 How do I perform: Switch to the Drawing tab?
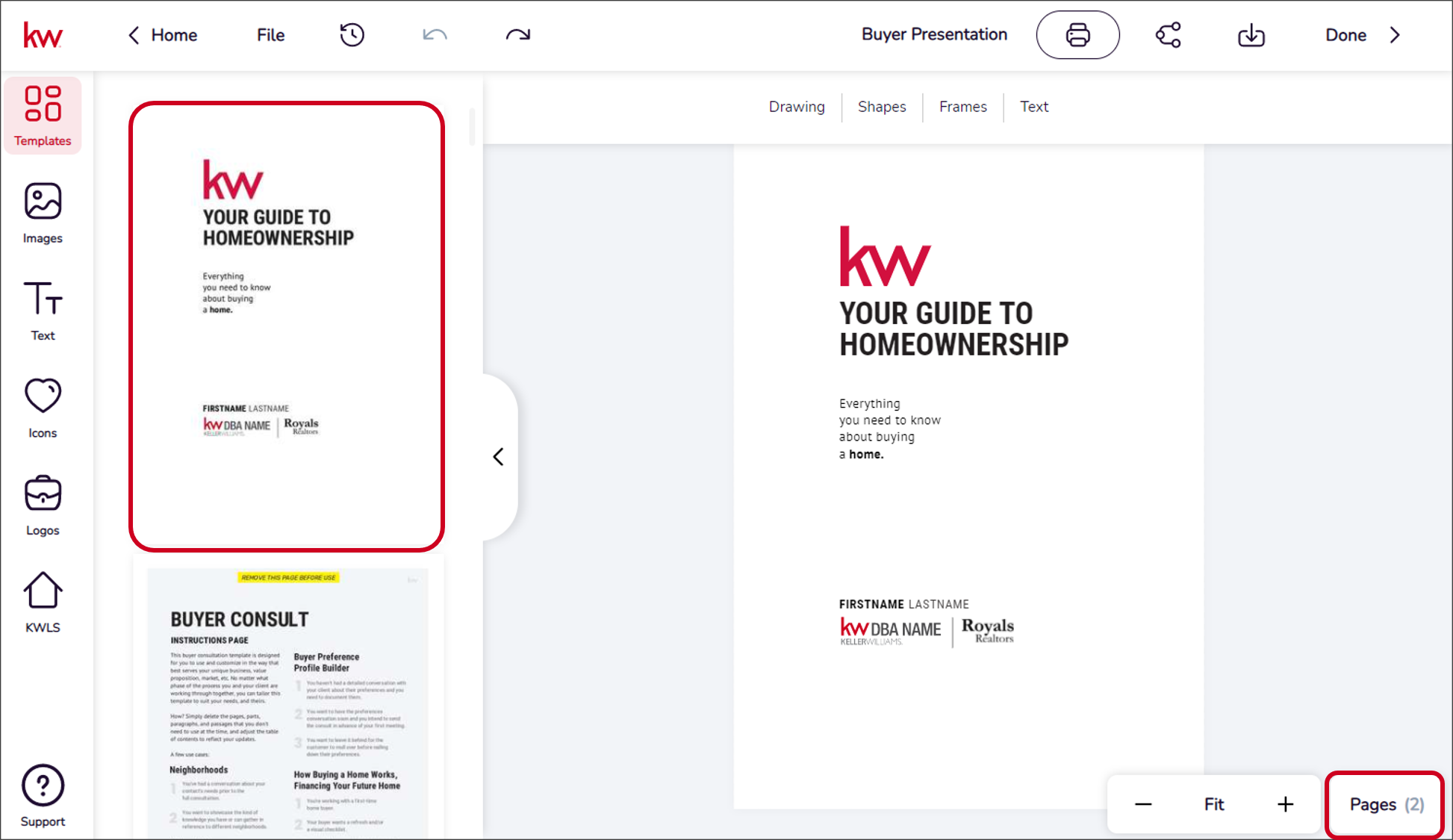(796, 107)
